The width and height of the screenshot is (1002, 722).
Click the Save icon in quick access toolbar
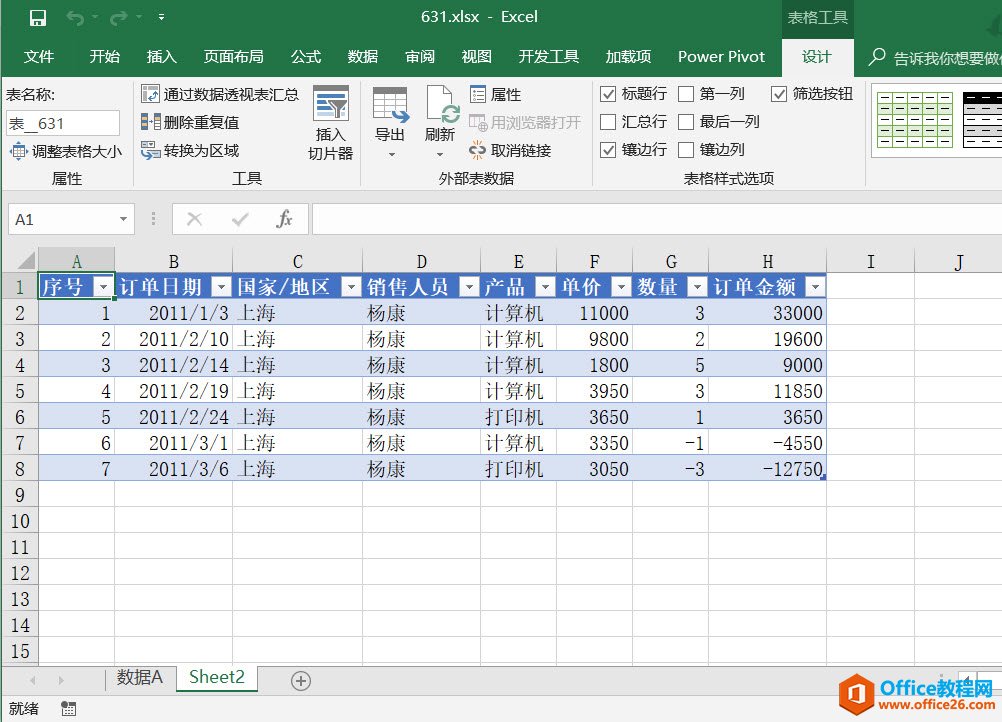click(38, 17)
